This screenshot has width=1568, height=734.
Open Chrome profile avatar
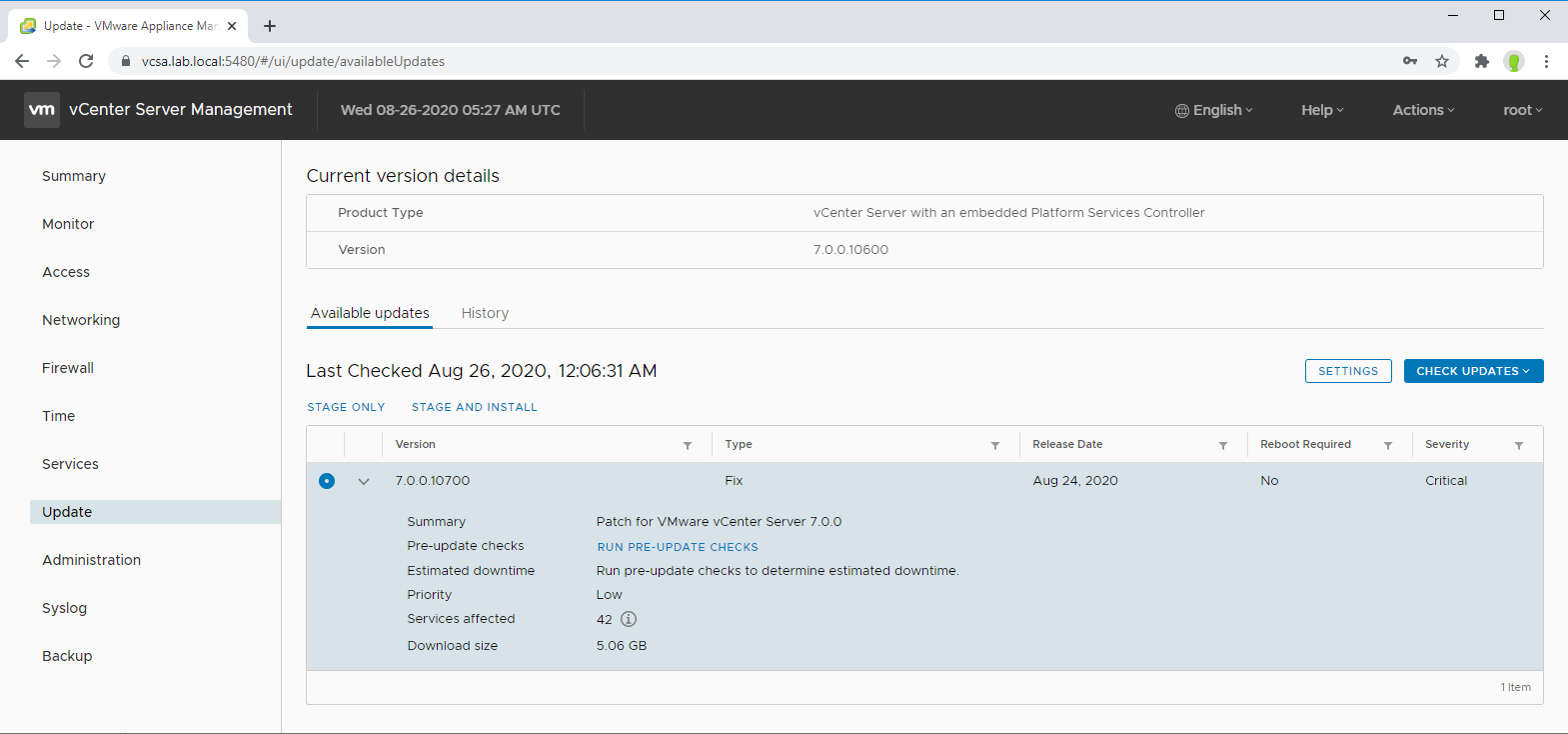1514,61
